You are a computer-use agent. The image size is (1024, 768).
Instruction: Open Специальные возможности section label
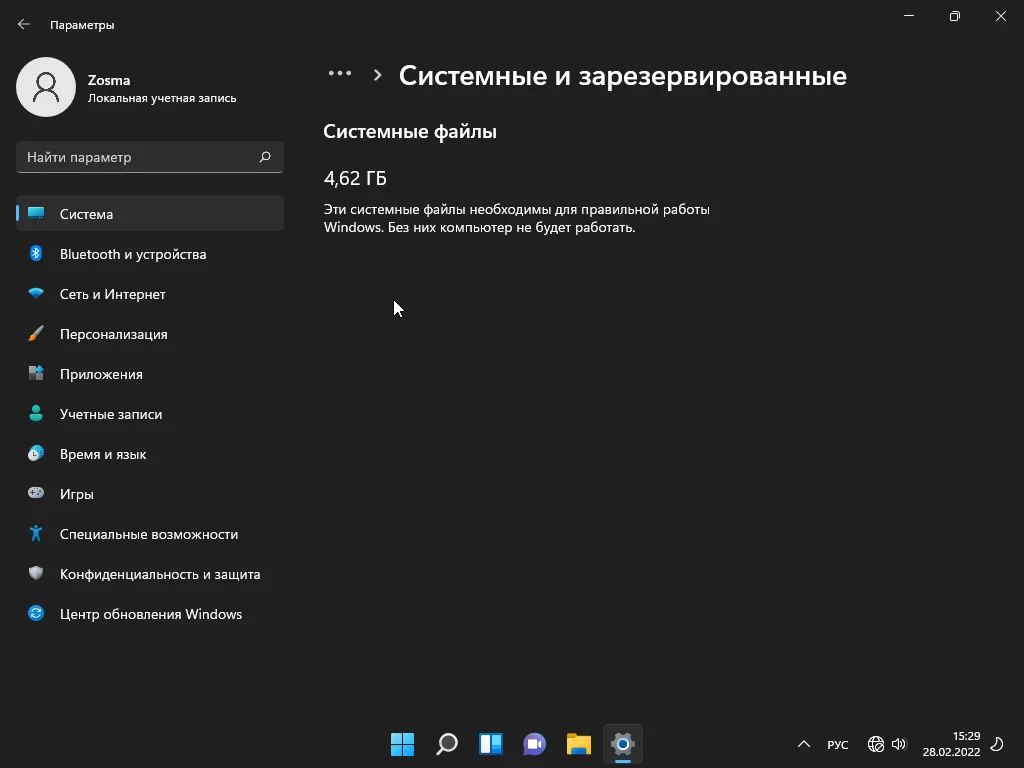coord(149,534)
